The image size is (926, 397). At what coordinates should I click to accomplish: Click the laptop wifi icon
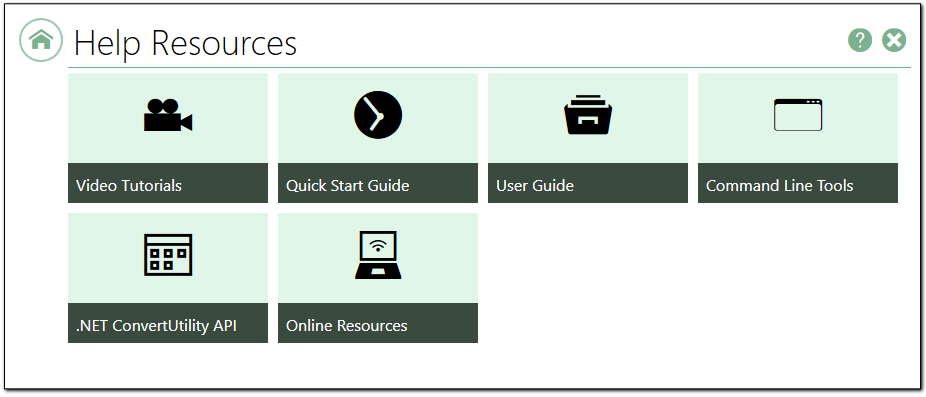(x=378, y=255)
